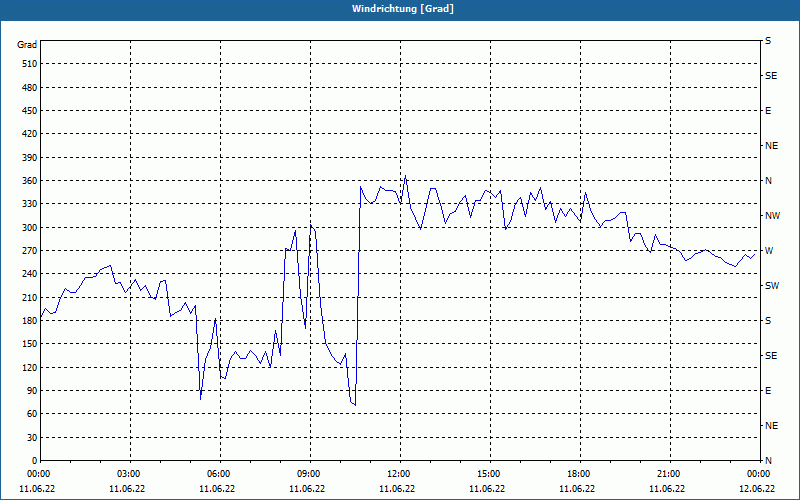Viewport: 800px width, 500px height.
Task: Click the E compass label level with 450
Action: click(768, 111)
